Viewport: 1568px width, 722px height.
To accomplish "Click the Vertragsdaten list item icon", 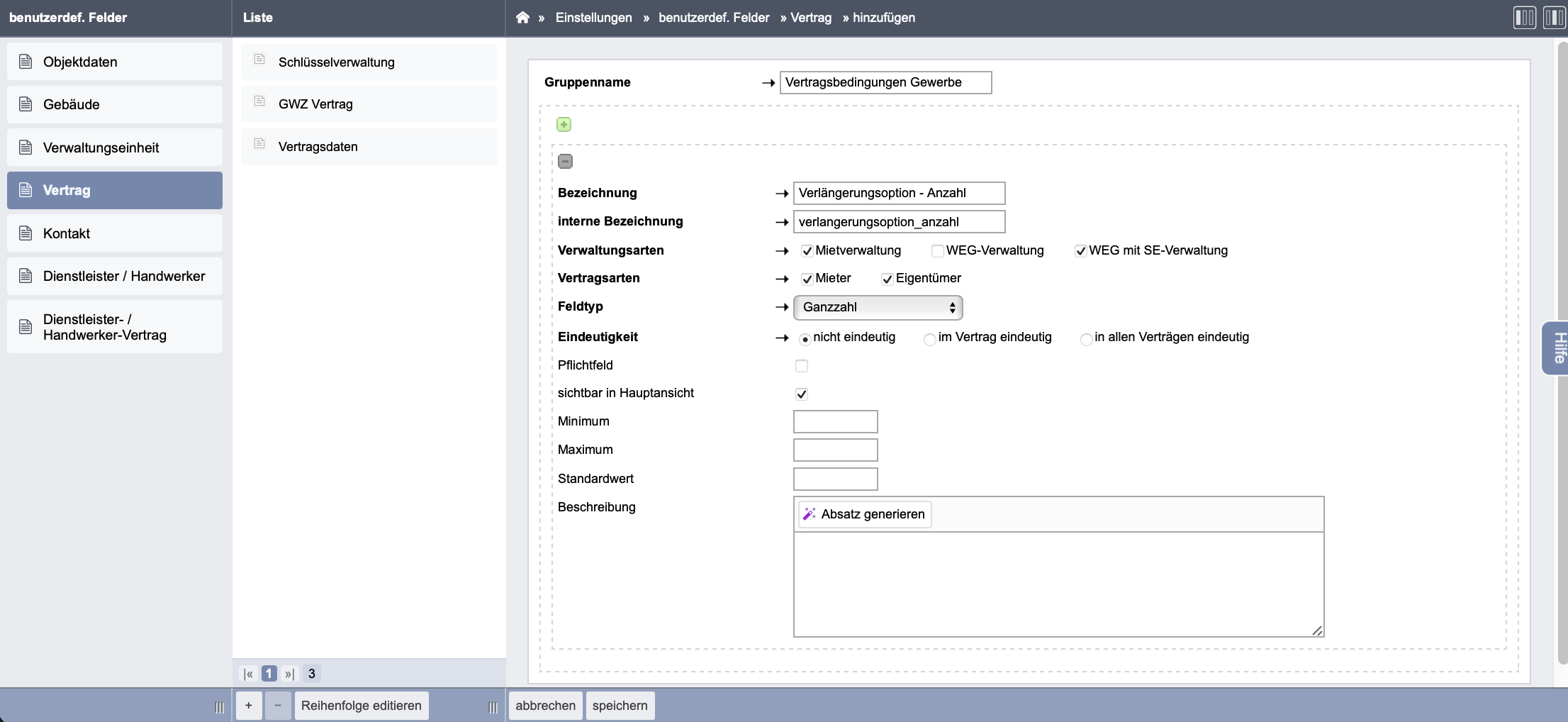I will click(259, 143).
